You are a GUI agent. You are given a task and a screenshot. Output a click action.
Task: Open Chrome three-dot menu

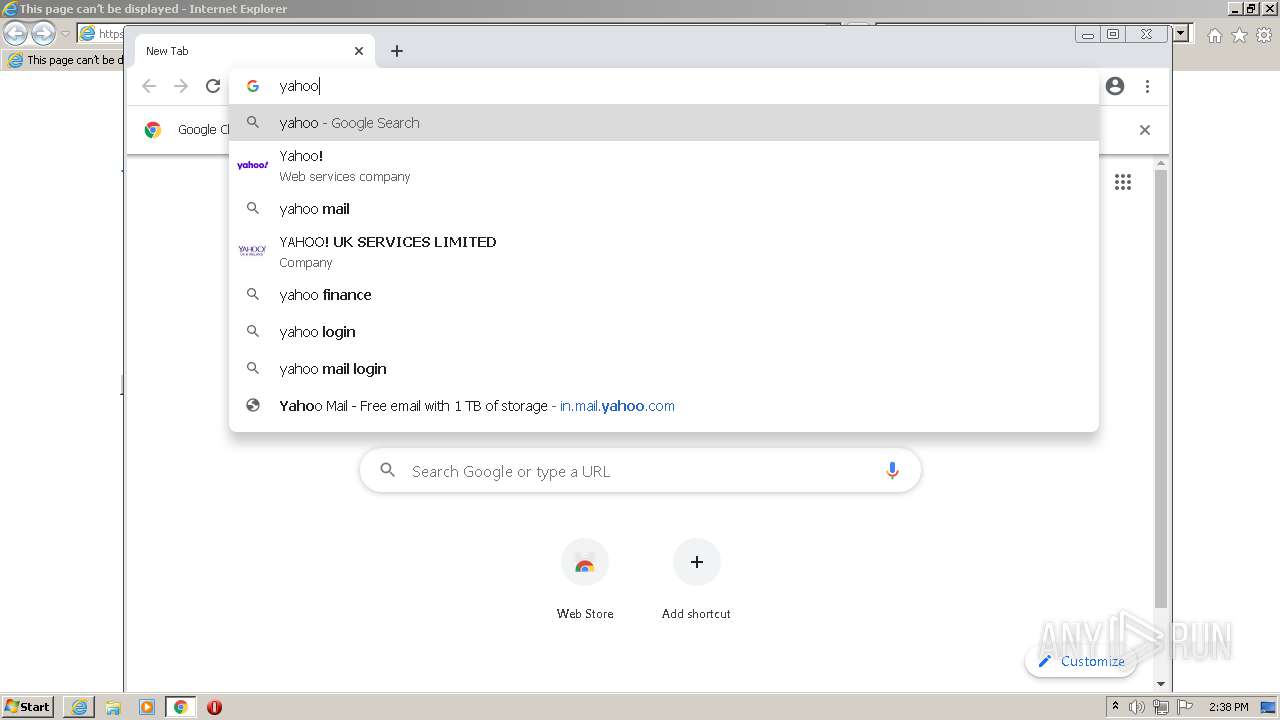pyautogui.click(x=1147, y=86)
